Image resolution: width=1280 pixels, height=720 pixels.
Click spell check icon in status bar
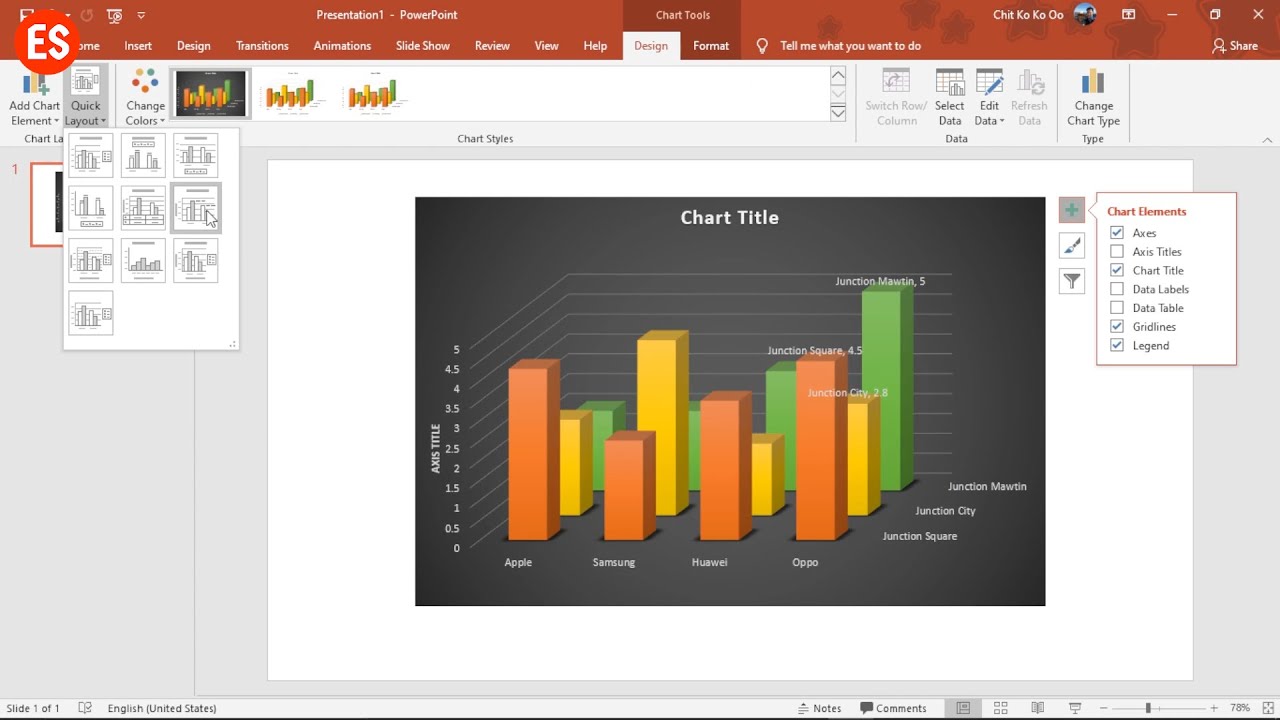coord(85,708)
